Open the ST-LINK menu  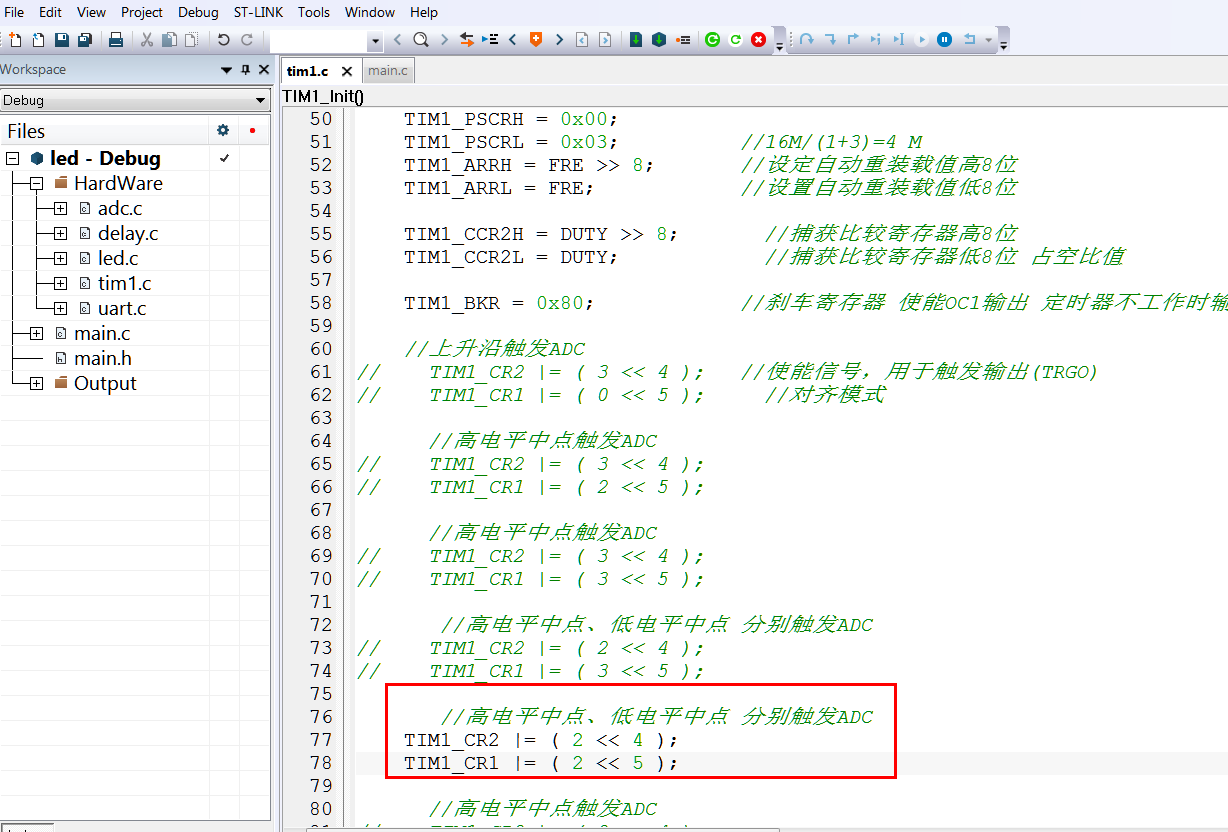[258, 12]
